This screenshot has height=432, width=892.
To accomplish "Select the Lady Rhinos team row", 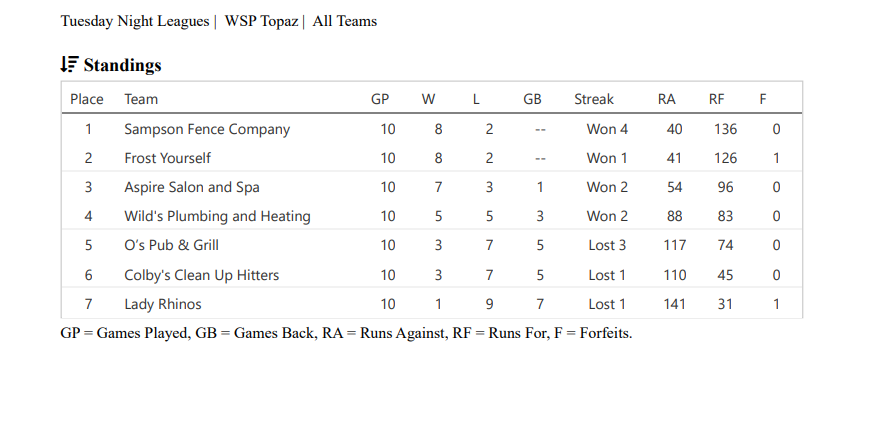I will click(x=162, y=304).
